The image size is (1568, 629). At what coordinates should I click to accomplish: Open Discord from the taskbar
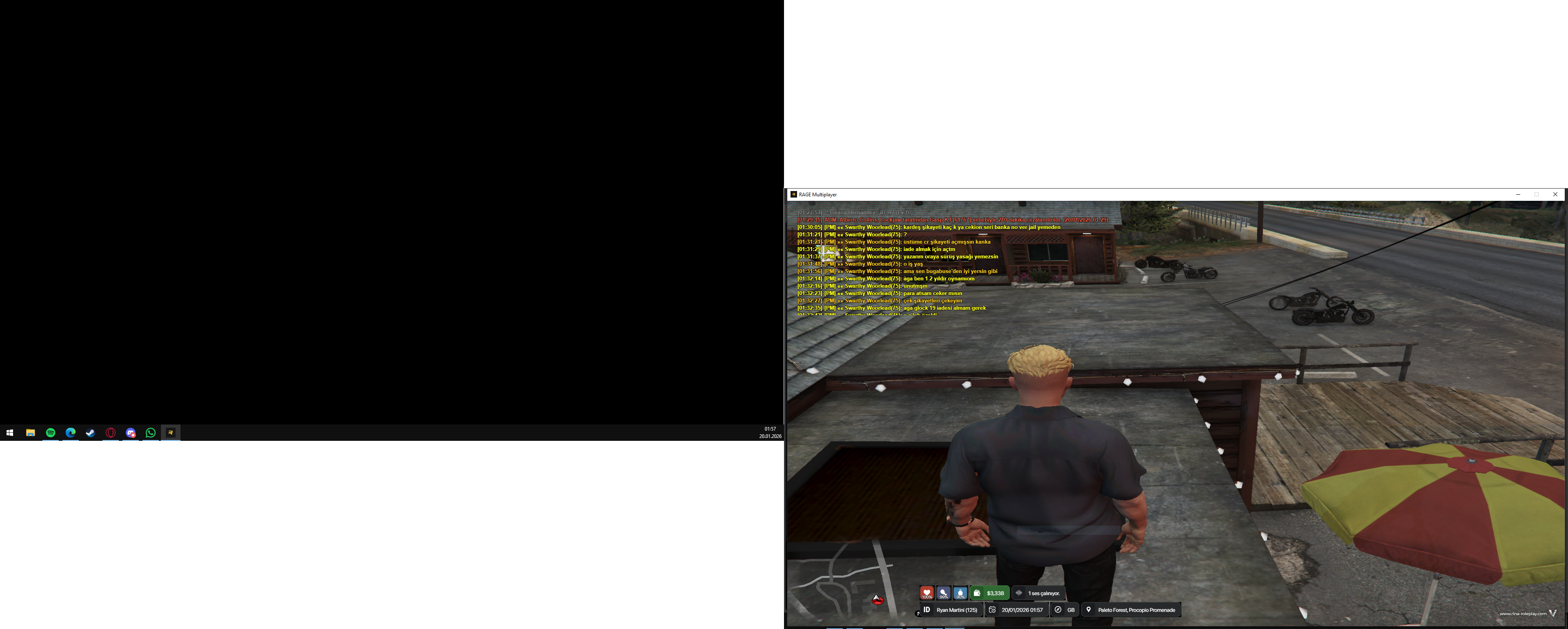click(x=131, y=433)
